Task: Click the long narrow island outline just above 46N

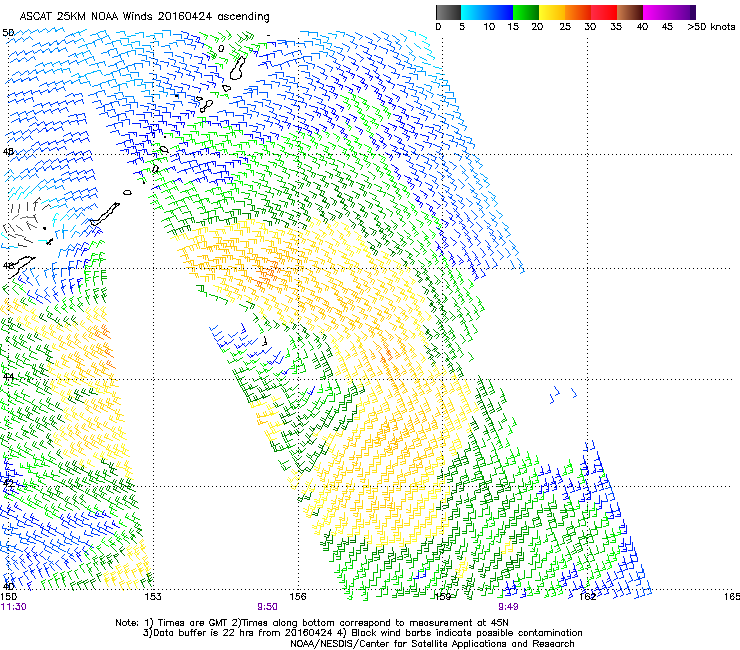Action: [105, 214]
